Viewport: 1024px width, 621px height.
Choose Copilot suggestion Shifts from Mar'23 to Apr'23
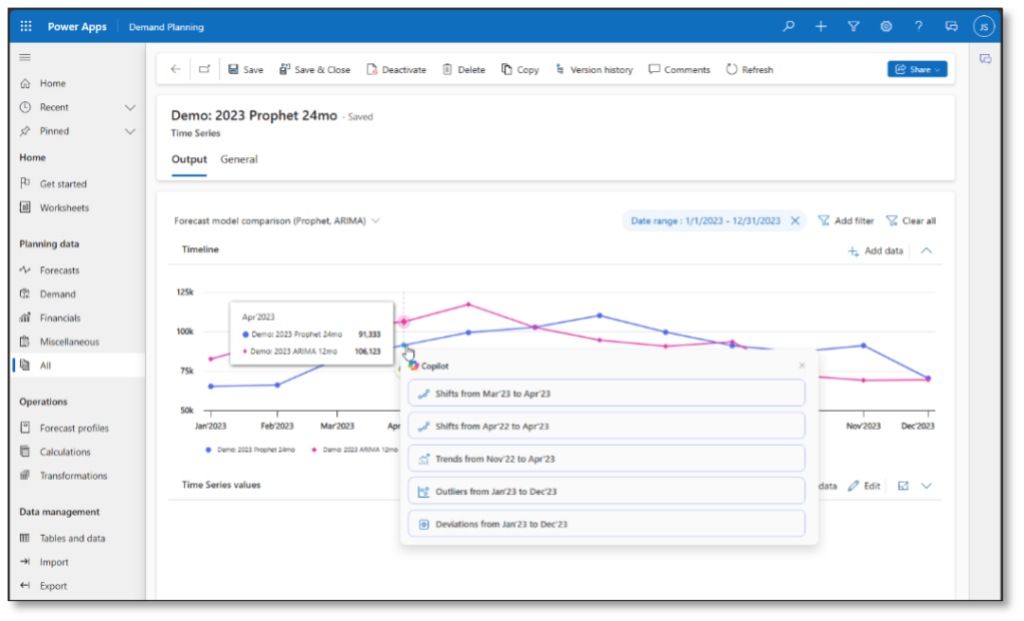pyautogui.click(x=606, y=393)
